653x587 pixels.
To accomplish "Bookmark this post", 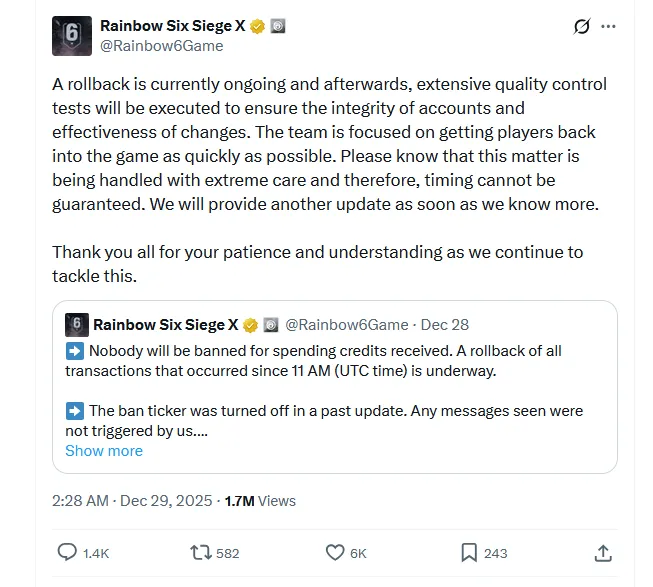I will click(x=469, y=552).
